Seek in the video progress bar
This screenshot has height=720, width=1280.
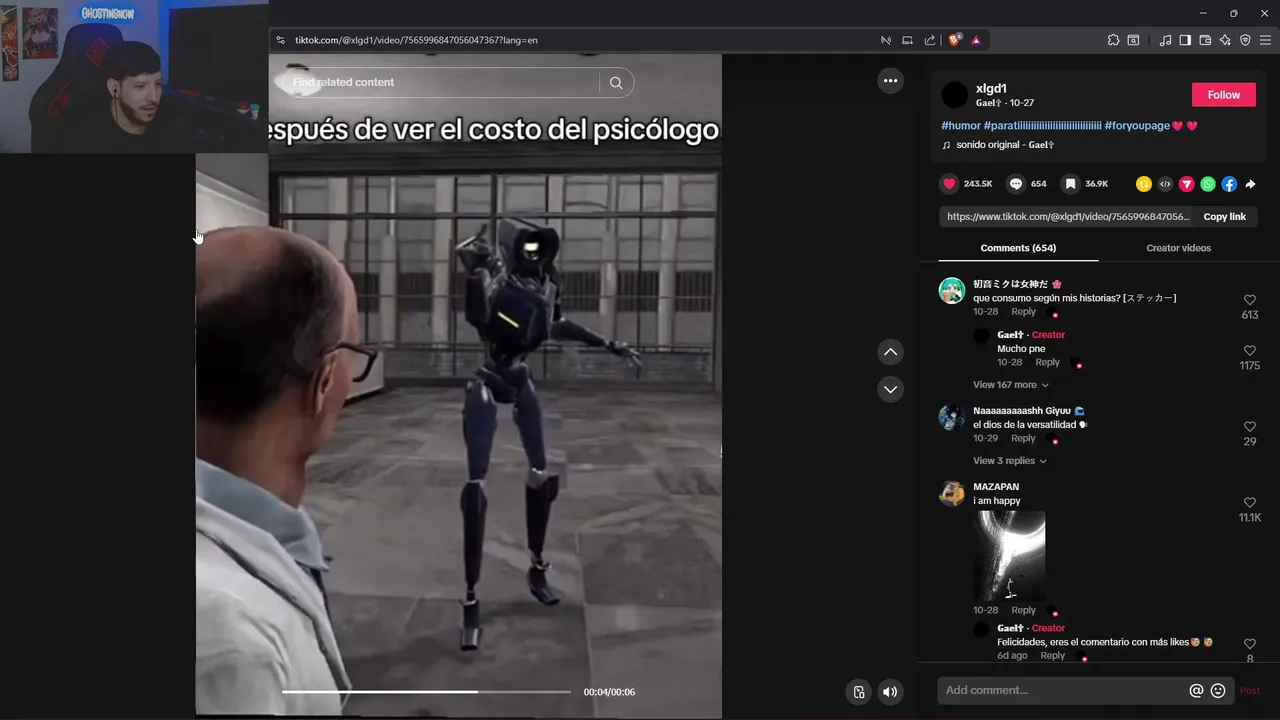pos(426,692)
